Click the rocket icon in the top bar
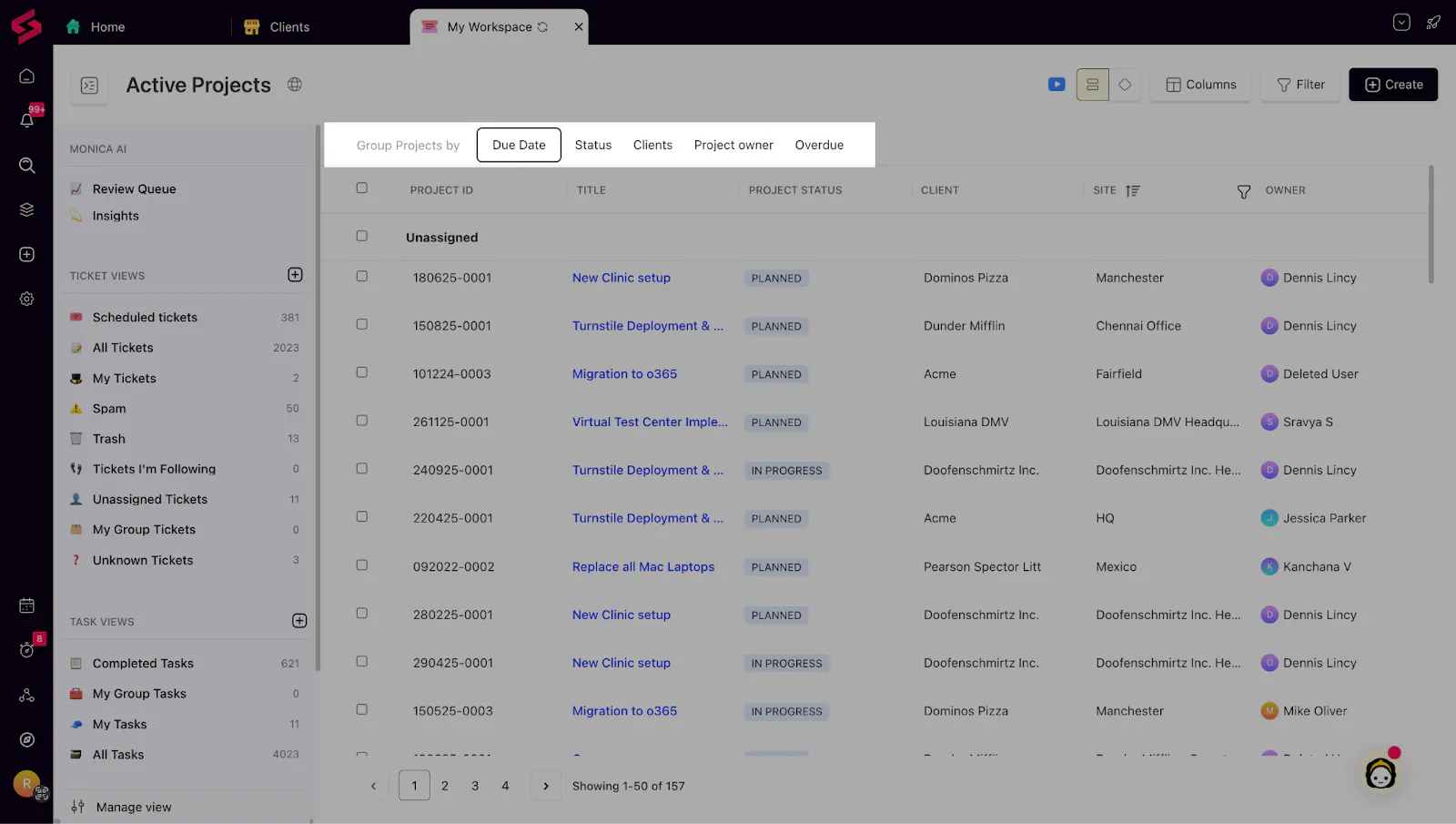The height and width of the screenshot is (824, 1456). click(x=1433, y=23)
